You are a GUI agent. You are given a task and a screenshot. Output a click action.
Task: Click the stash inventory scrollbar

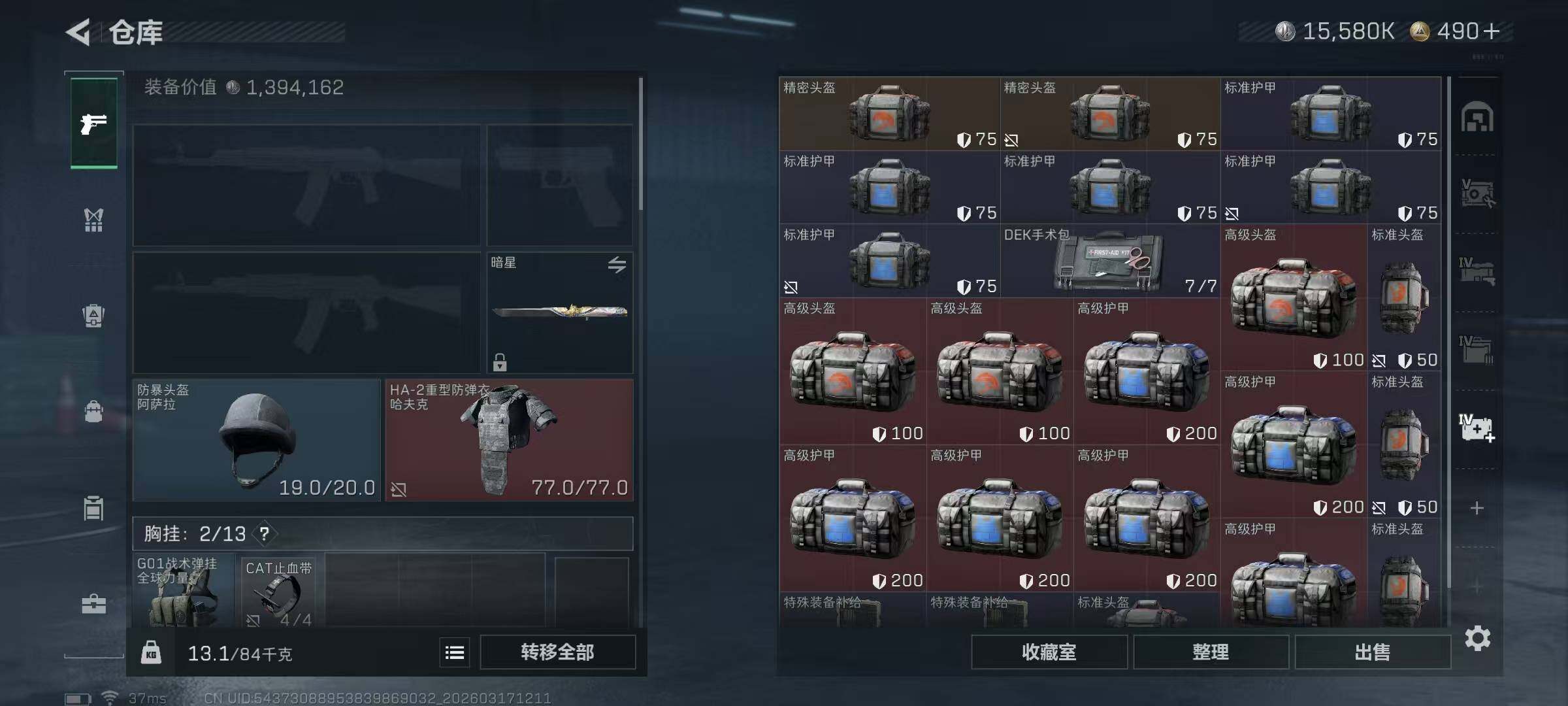click(1448, 332)
